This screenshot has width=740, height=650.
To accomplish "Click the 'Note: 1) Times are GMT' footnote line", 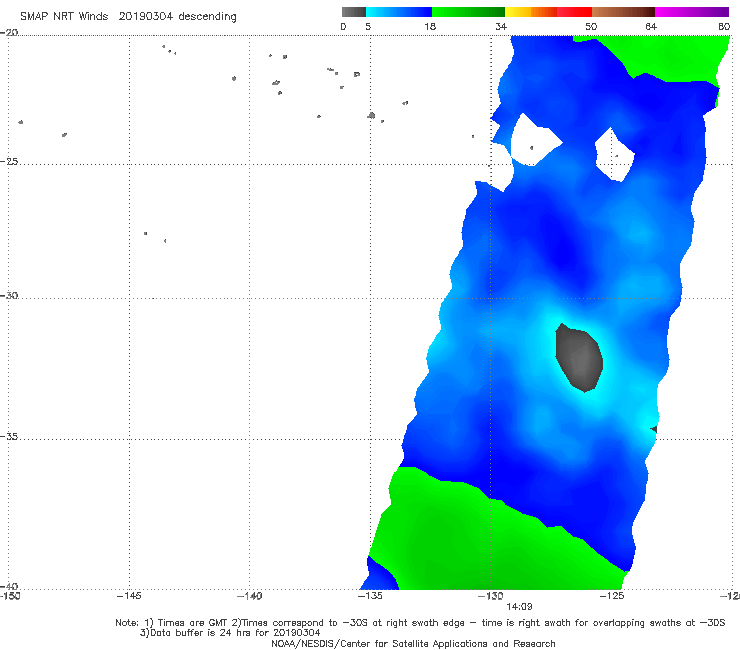I will [420, 623].
